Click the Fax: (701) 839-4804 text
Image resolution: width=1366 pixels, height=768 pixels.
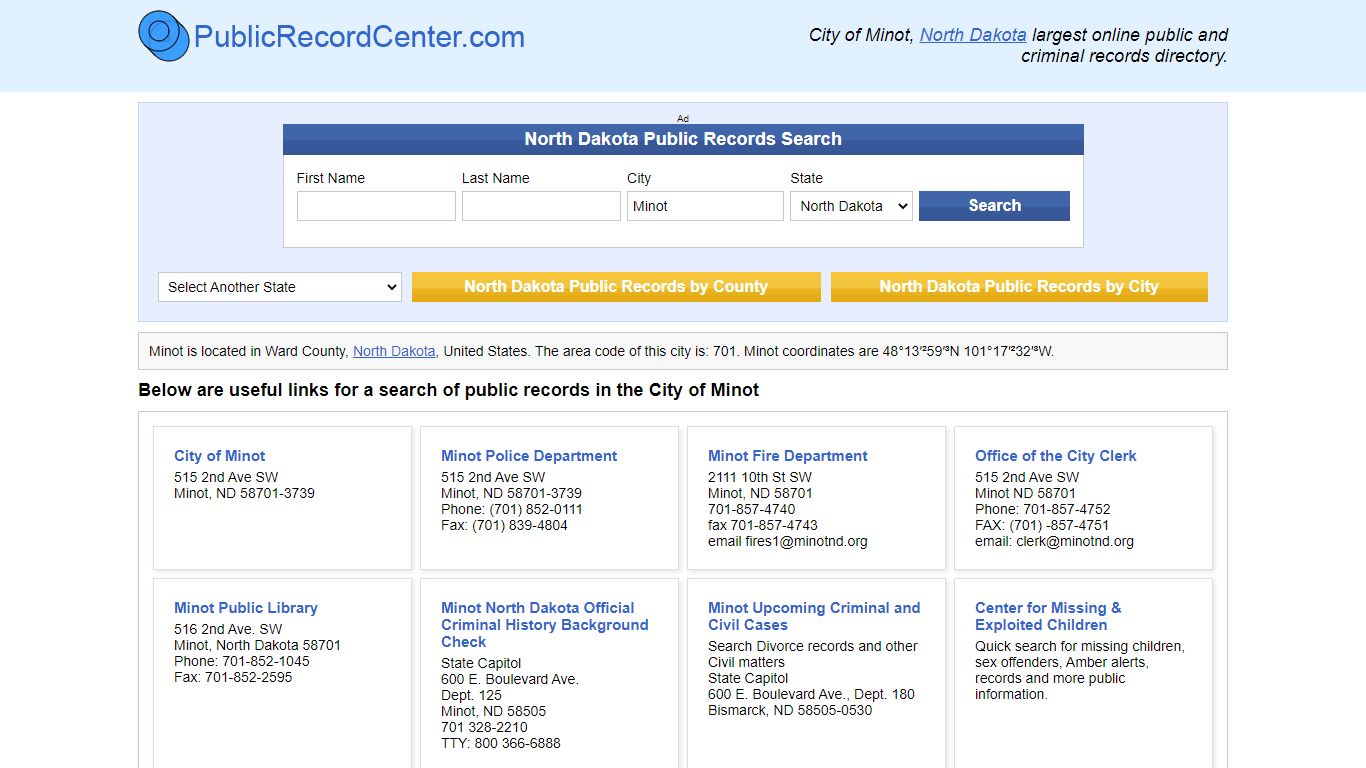(504, 525)
